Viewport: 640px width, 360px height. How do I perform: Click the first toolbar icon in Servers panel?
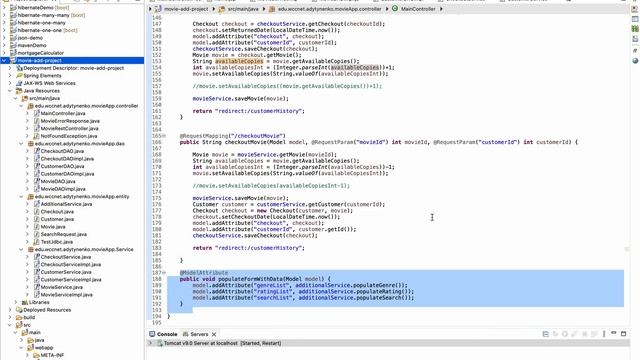(x=545, y=334)
